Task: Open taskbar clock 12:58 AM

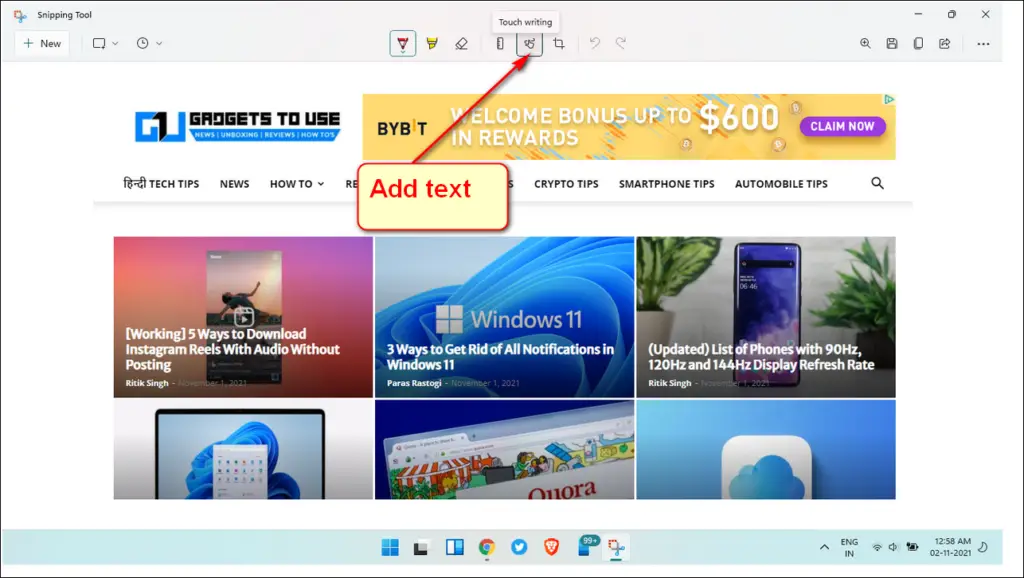Action: pos(951,547)
